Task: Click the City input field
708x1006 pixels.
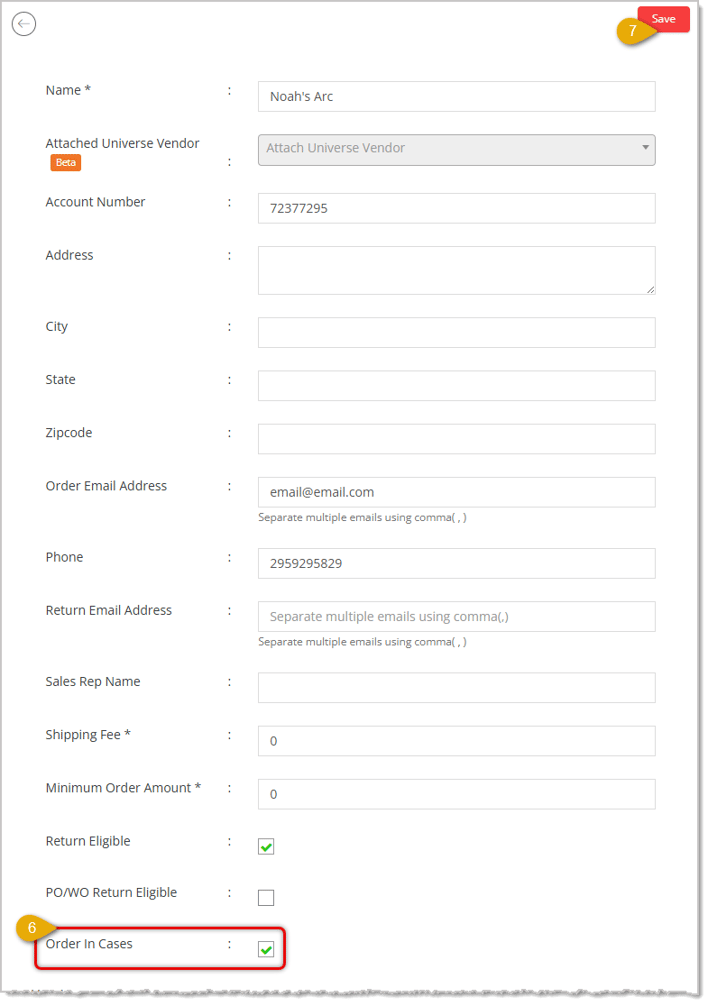Action: pyautogui.click(x=457, y=333)
